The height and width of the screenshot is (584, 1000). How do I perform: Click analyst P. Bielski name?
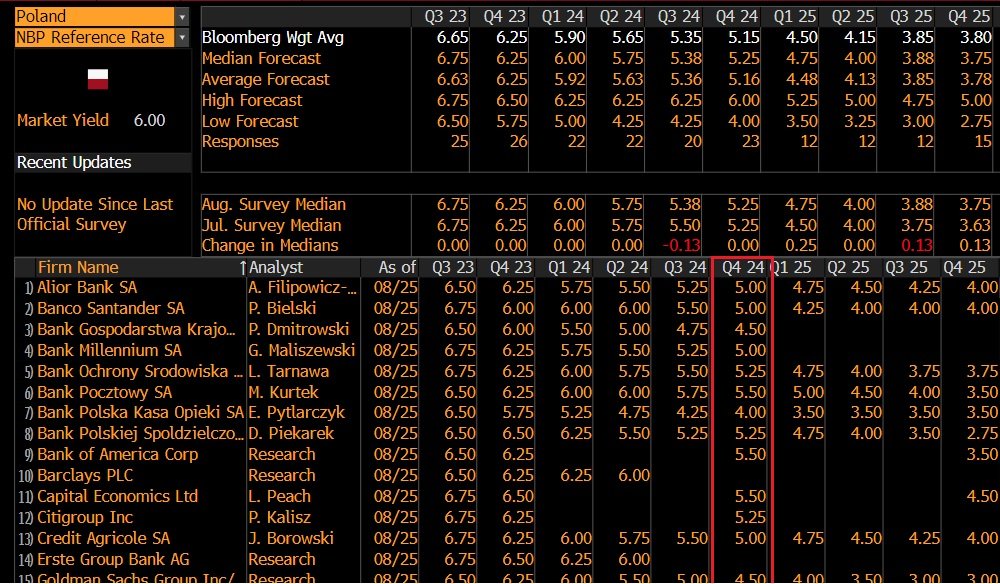click(x=282, y=309)
